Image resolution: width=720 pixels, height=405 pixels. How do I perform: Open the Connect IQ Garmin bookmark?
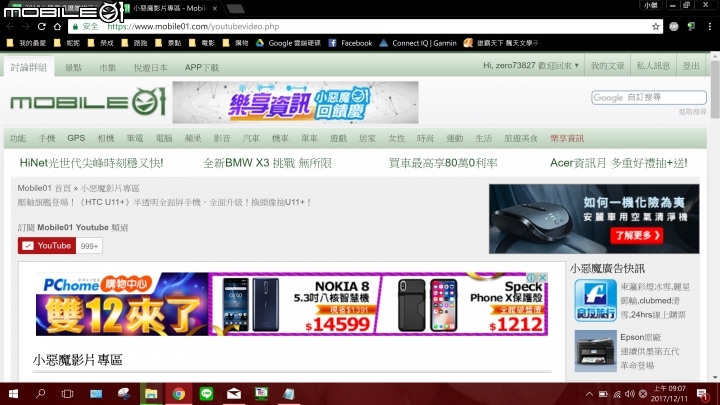(x=418, y=43)
